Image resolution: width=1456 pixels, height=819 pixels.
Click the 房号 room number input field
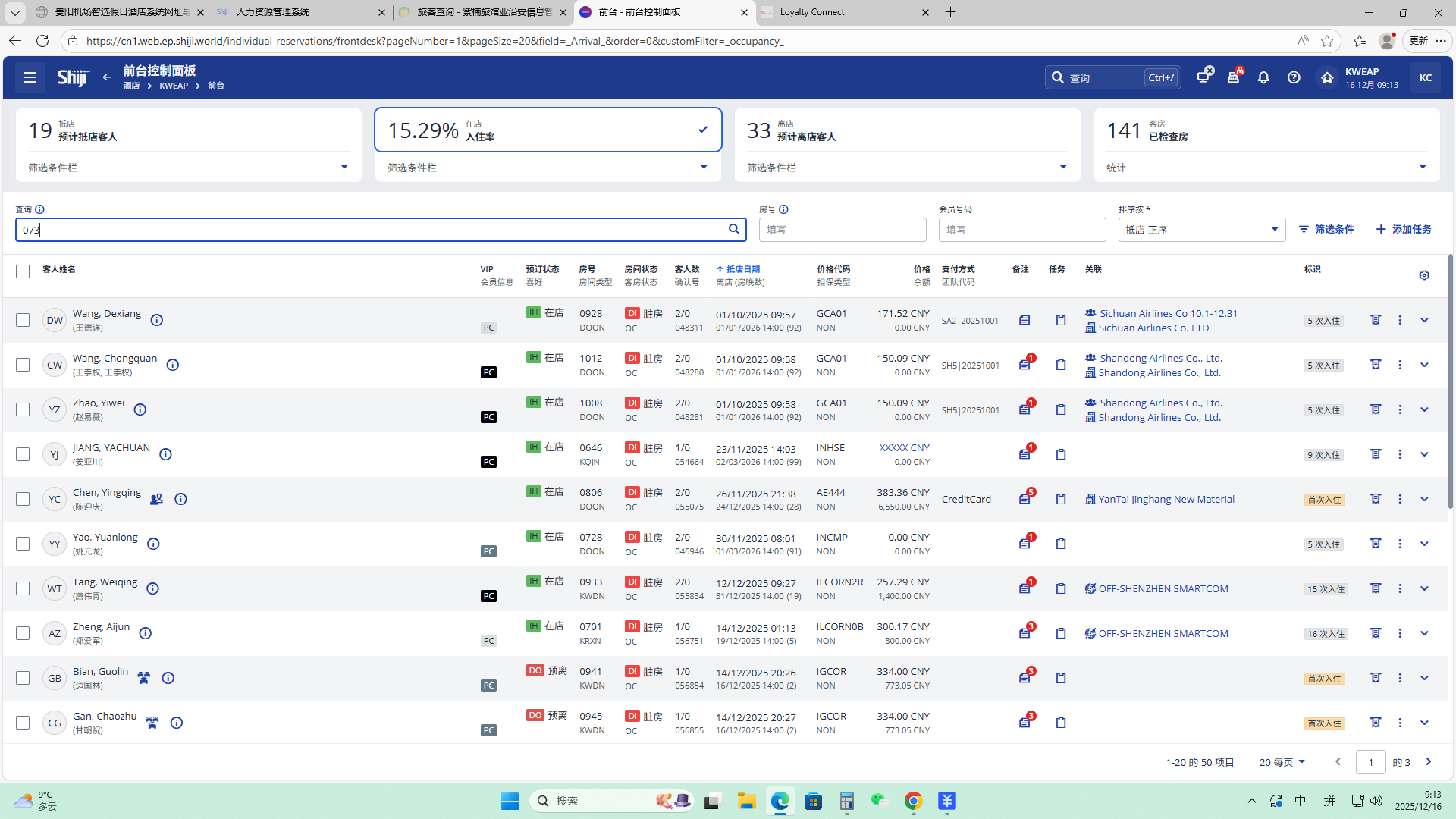coord(842,230)
